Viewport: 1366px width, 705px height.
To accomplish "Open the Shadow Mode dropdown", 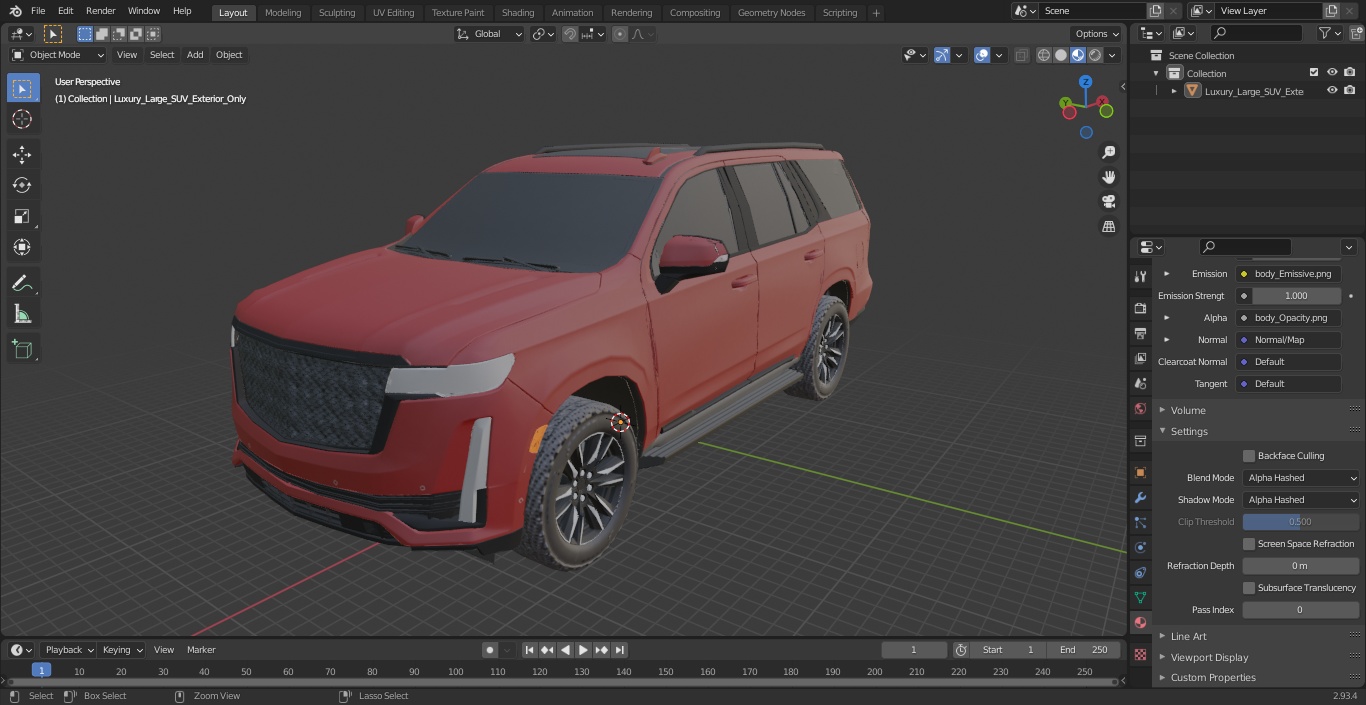I will (1301, 500).
